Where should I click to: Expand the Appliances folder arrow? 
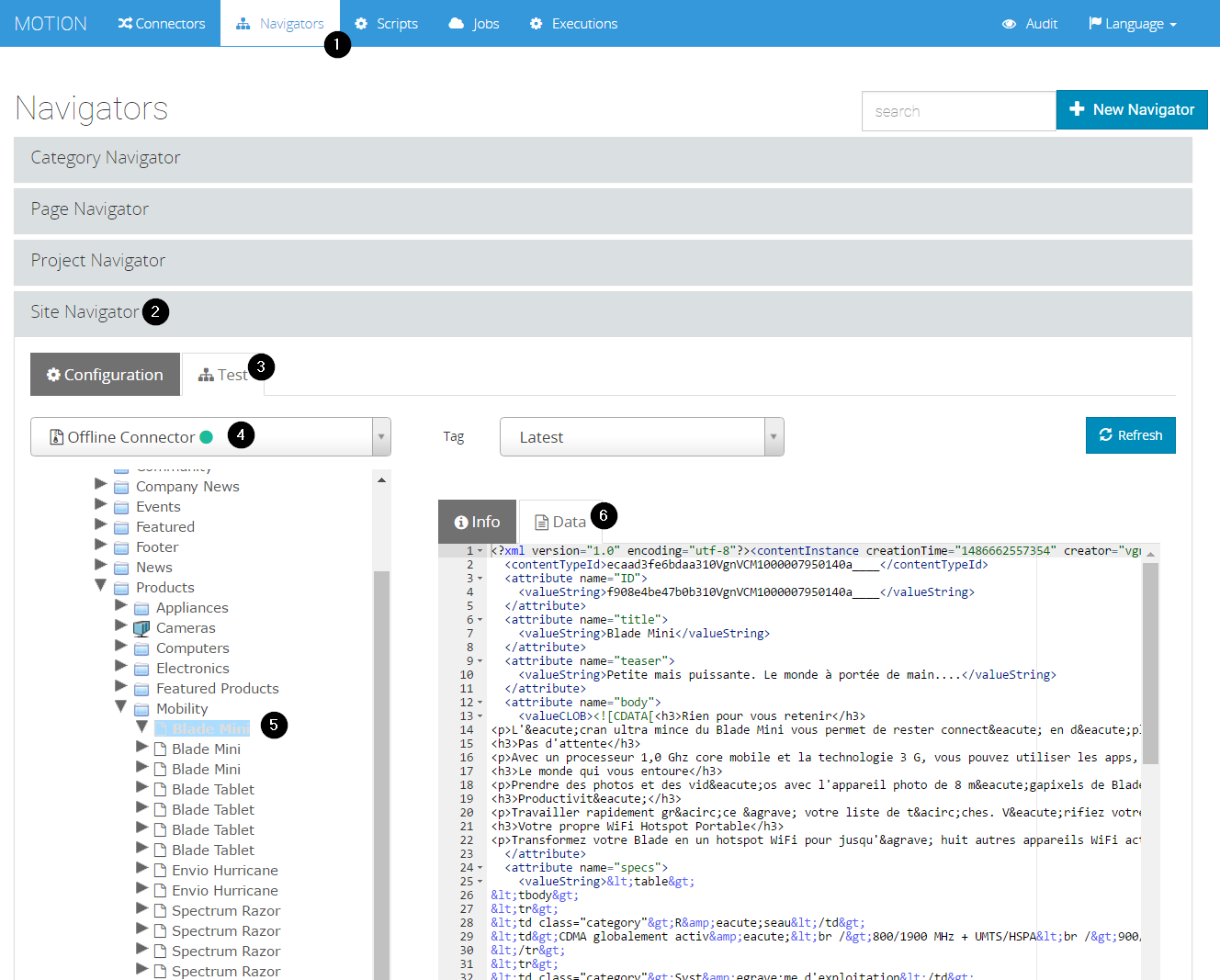tap(121, 604)
